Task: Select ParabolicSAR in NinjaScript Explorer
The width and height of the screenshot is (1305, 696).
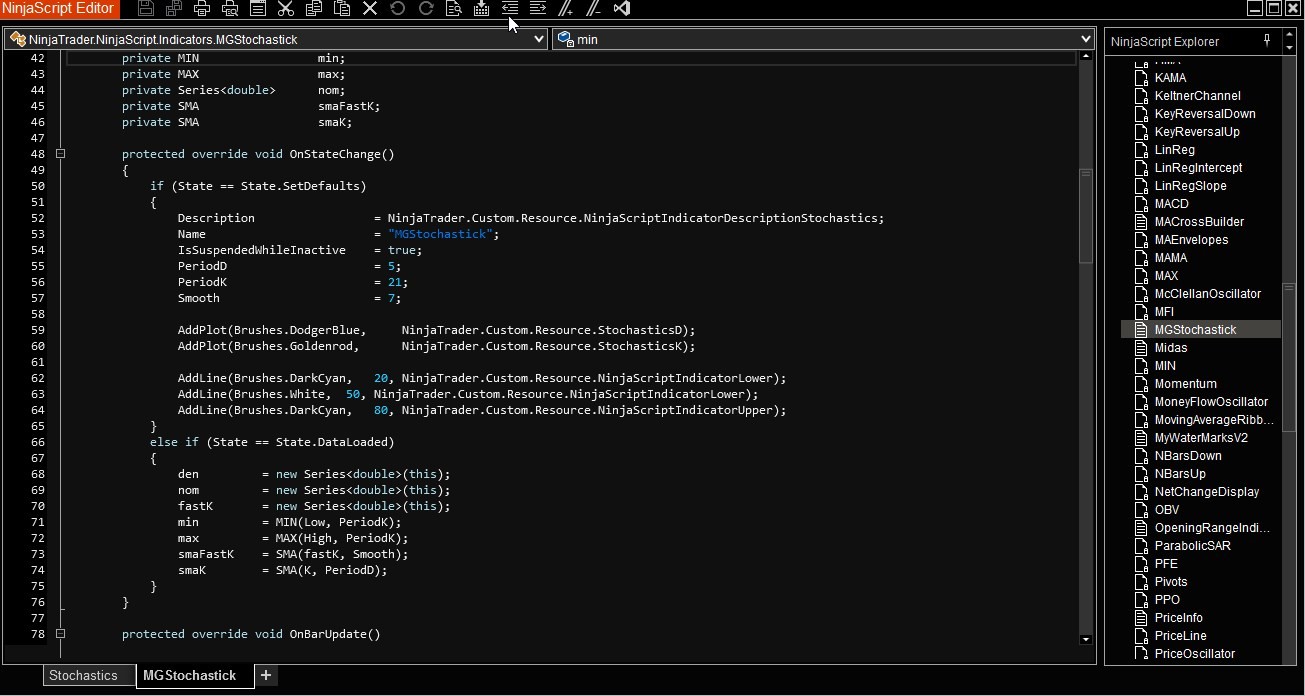Action: tap(1192, 546)
